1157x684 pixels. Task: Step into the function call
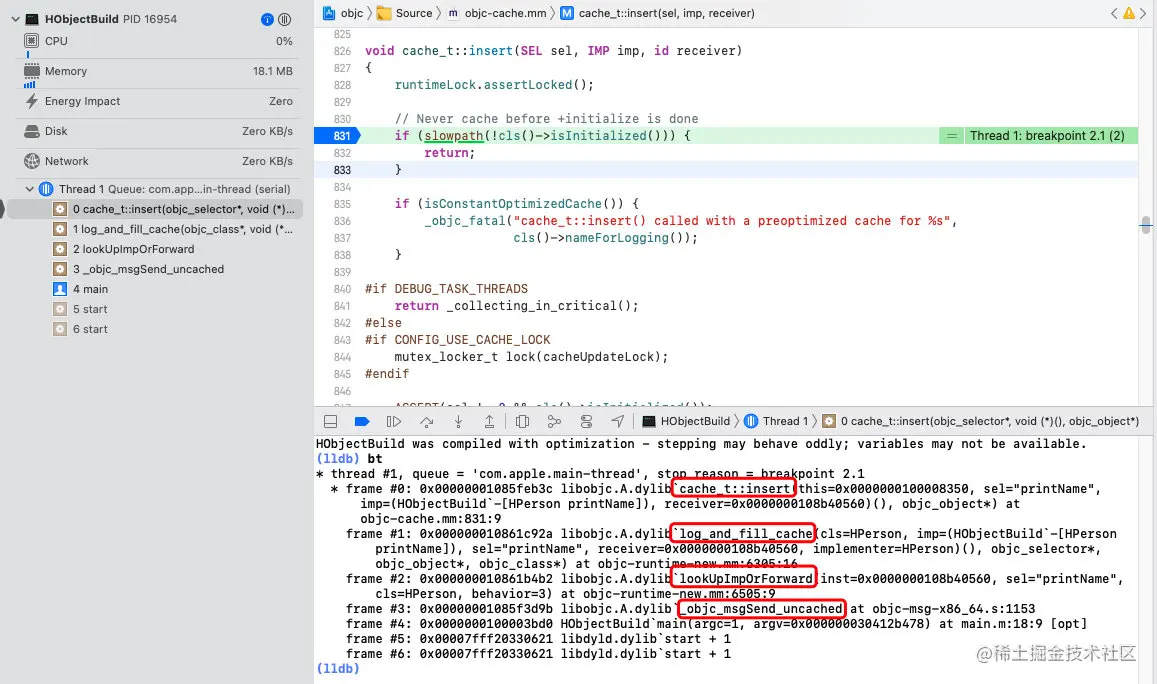coord(458,421)
